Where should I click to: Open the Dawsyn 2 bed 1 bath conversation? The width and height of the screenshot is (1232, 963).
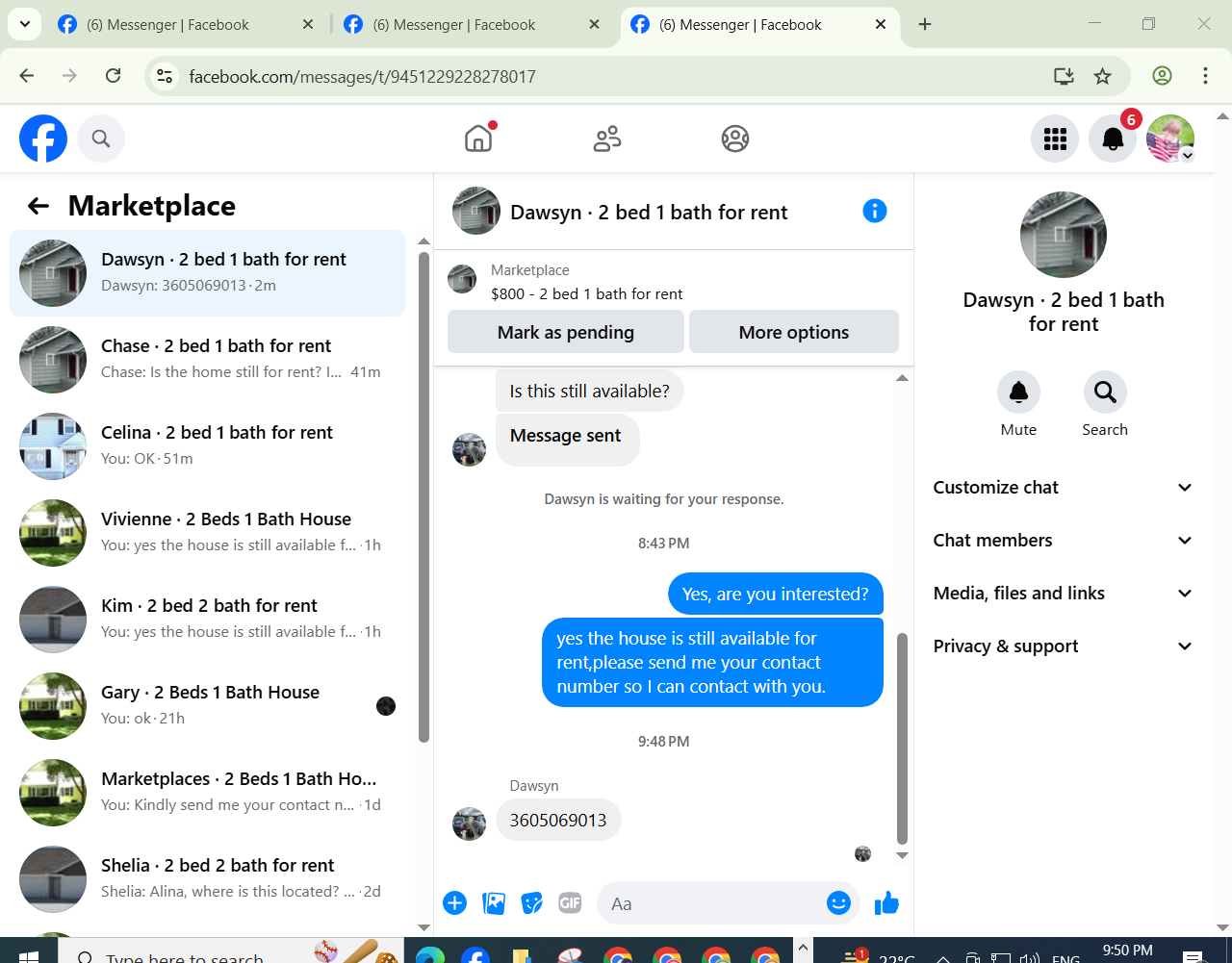pos(207,273)
